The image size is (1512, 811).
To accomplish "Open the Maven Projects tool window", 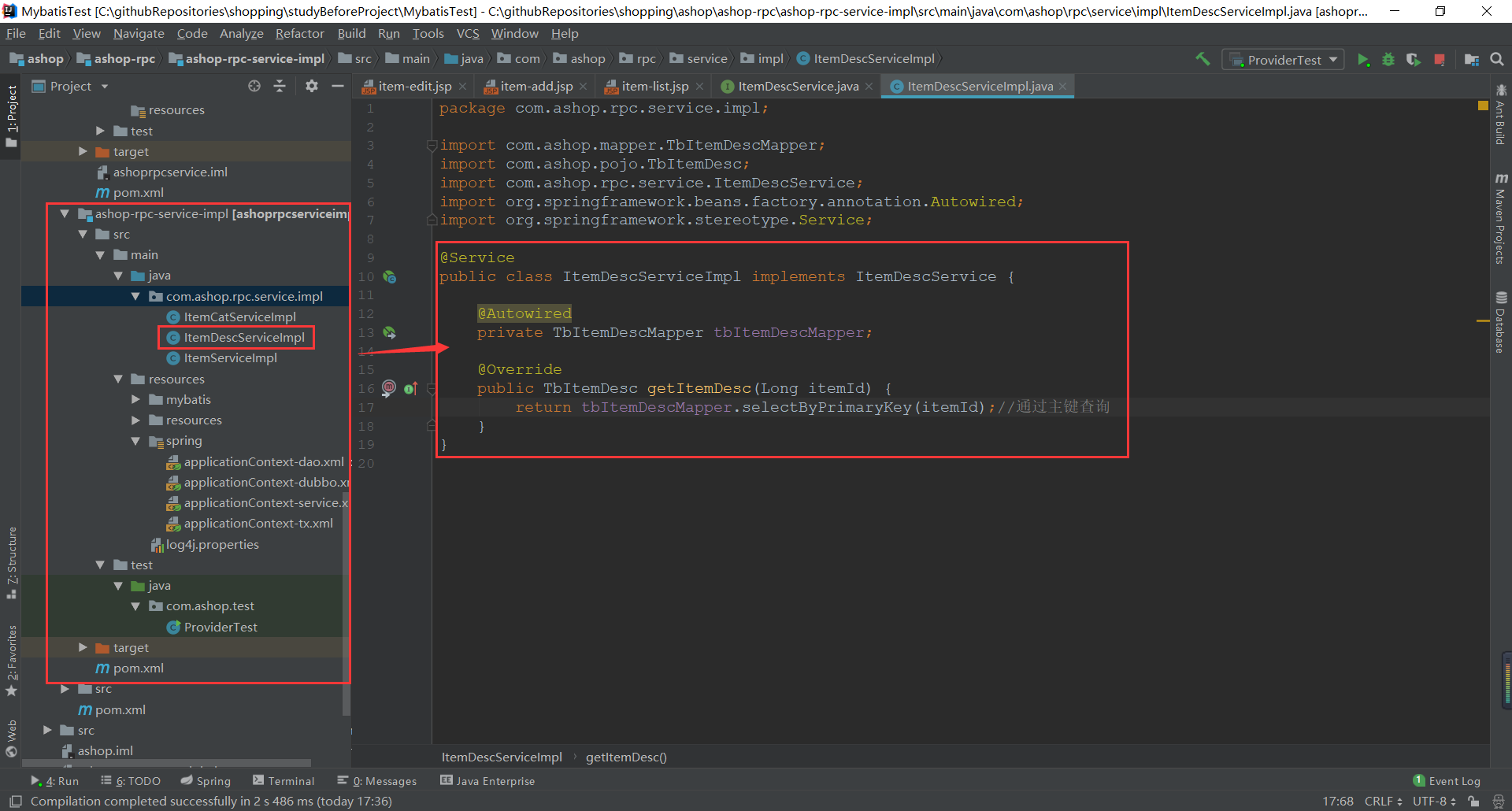I will pos(1500,219).
